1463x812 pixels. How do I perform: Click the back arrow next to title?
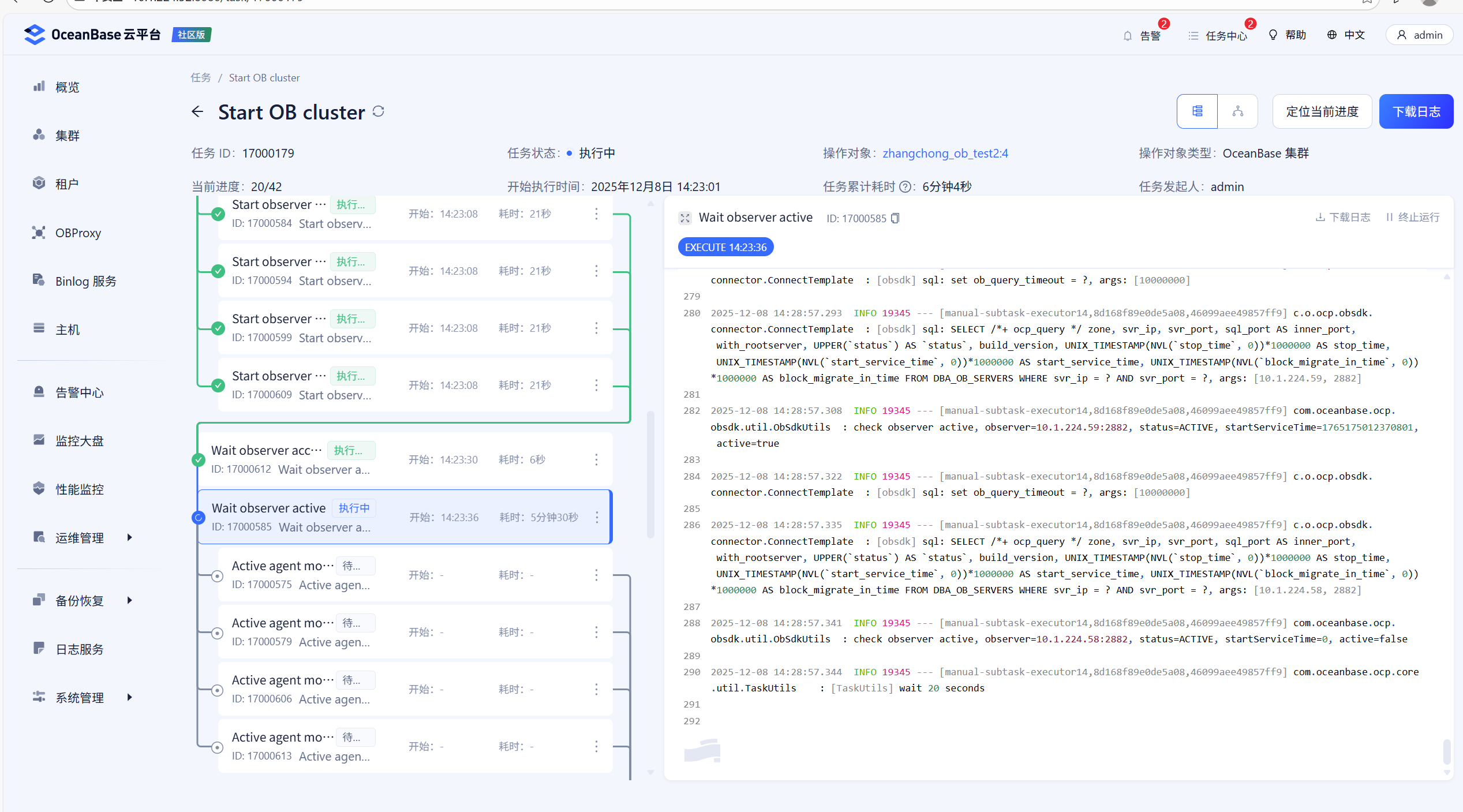tap(197, 111)
